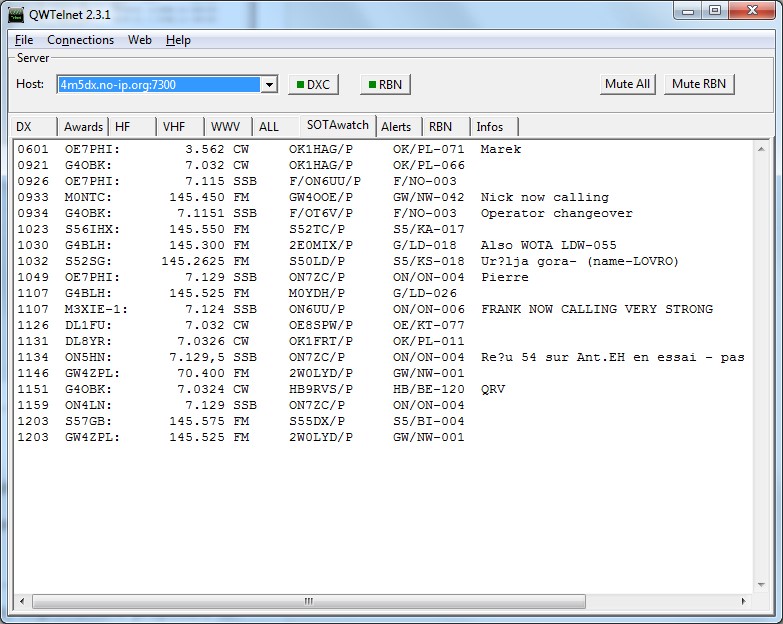Screen dimensions: 783x624
Task: Select the VHF tab
Action: 174,127
